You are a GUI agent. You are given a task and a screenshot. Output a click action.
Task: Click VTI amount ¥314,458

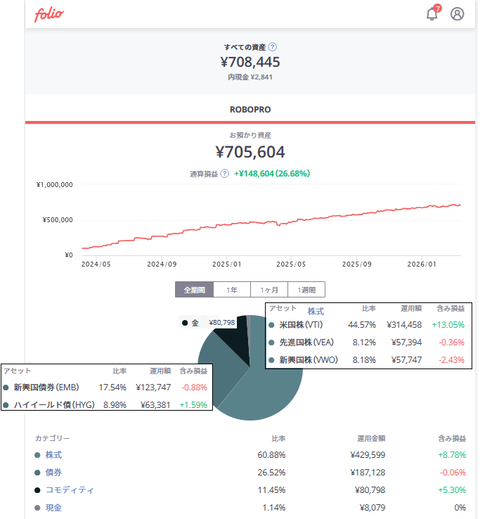pos(404,325)
